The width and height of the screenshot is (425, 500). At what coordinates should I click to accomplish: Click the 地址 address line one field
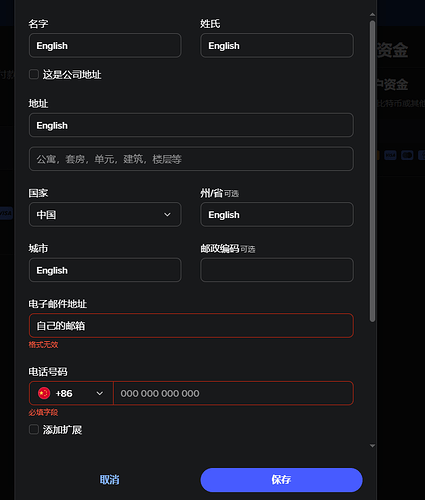click(x=191, y=125)
